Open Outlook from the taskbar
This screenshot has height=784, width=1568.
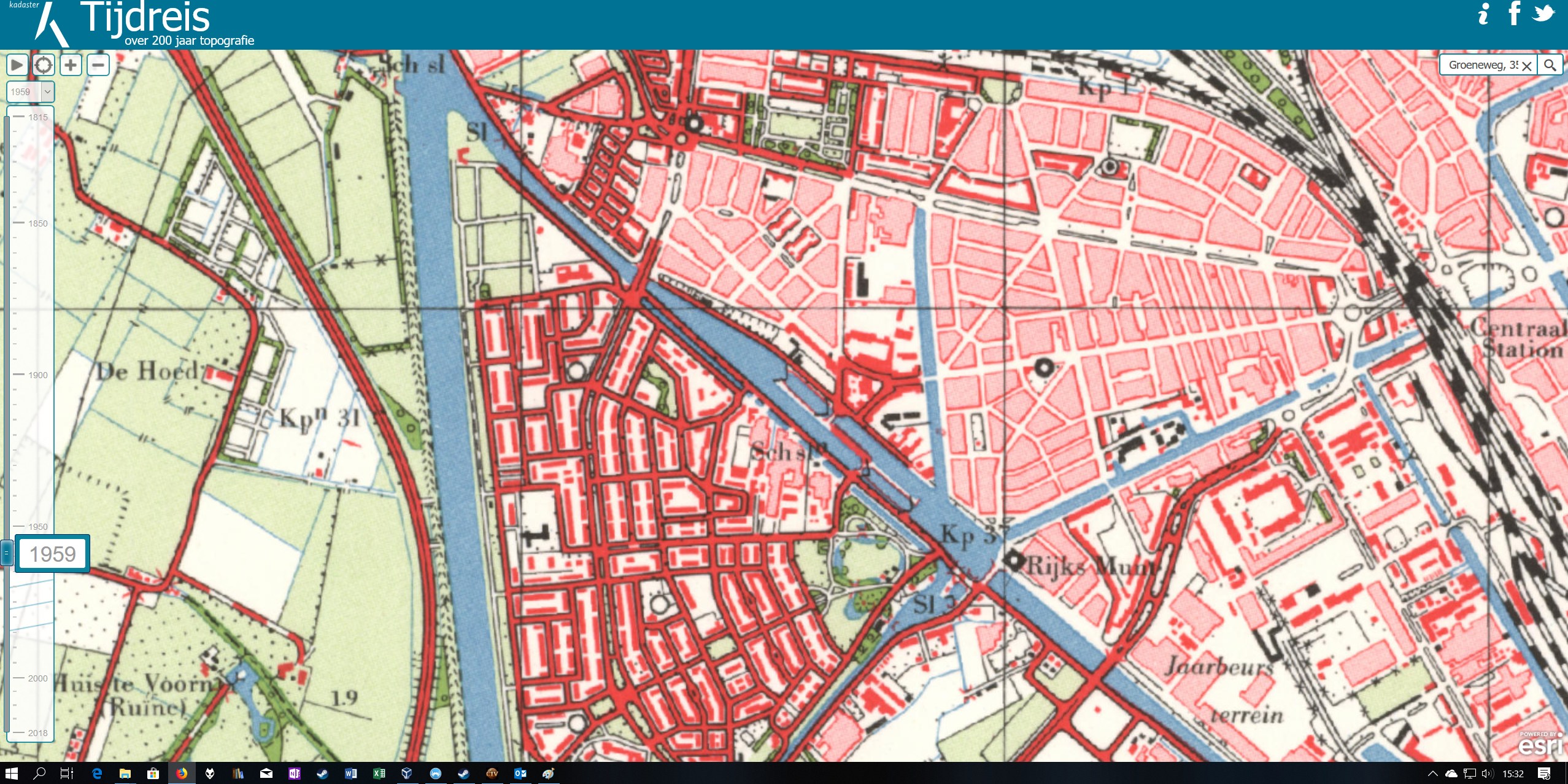(x=520, y=773)
